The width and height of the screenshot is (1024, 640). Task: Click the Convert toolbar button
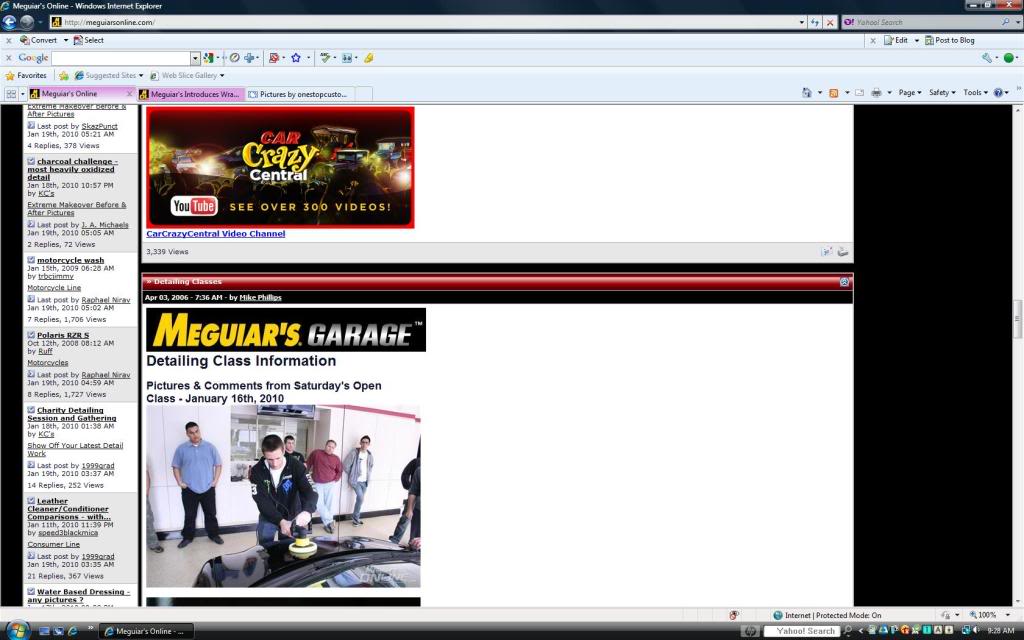click(x=39, y=40)
